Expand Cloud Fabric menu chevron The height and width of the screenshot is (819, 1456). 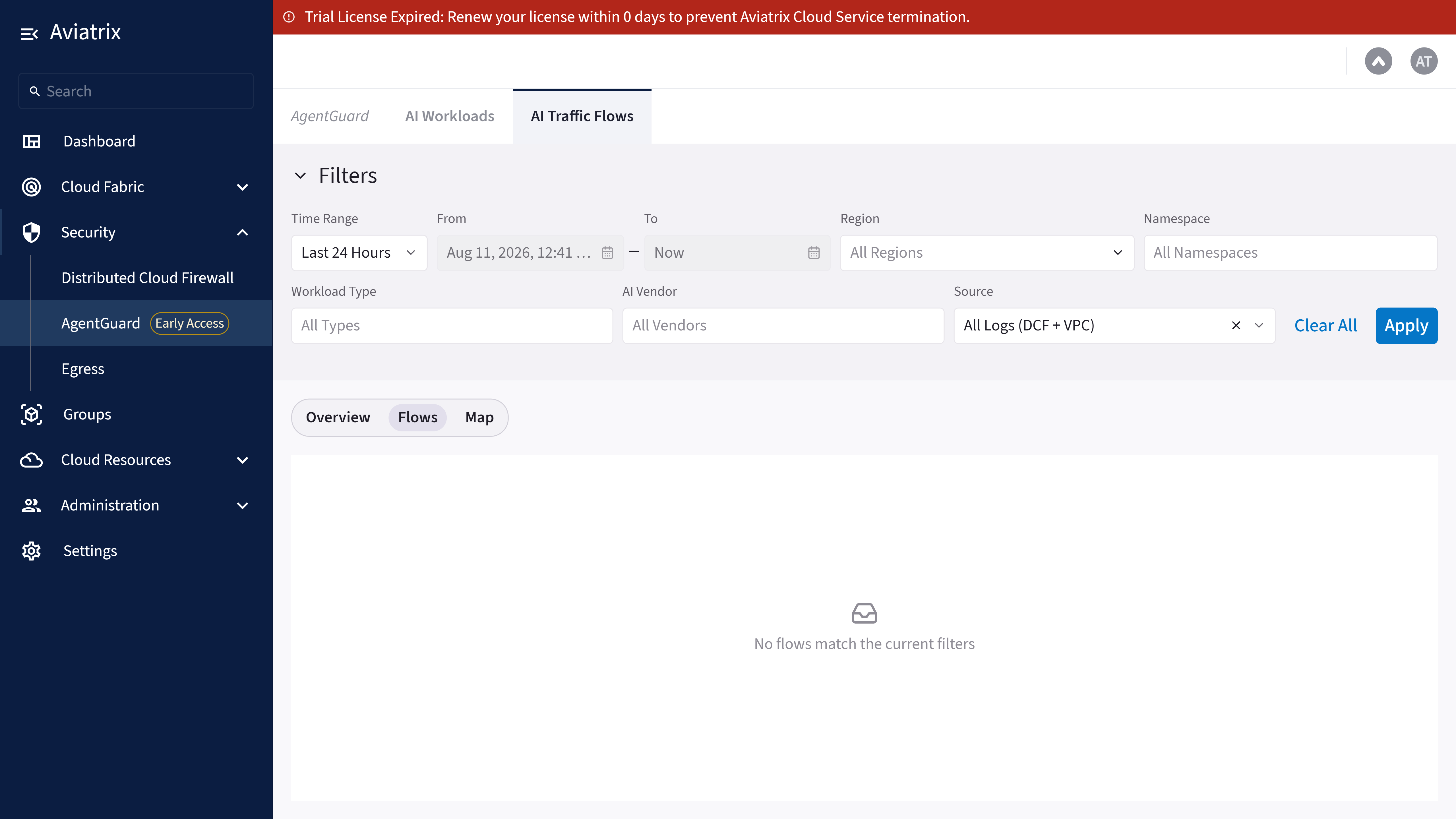[243, 187]
